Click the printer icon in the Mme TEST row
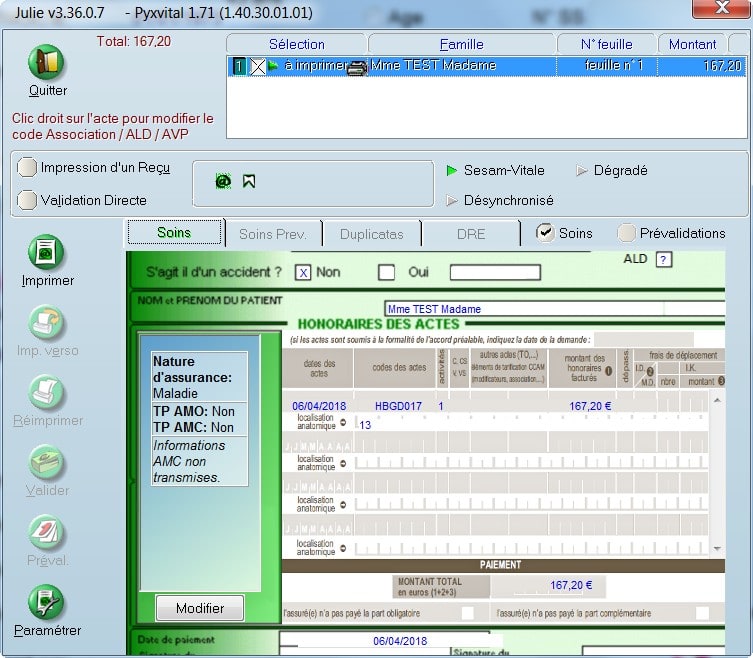Screen dimensions: 753x658 [357, 67]
